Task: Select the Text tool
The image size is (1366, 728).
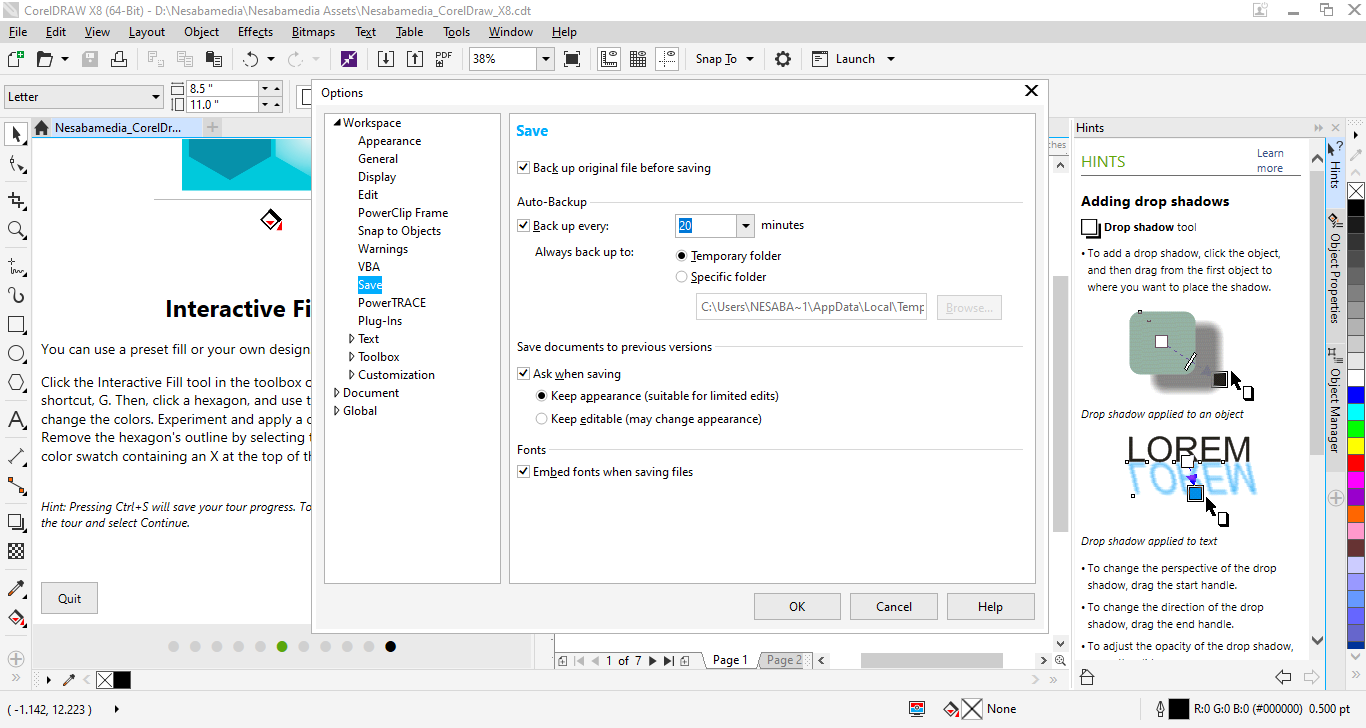Action: coord(16,419)
